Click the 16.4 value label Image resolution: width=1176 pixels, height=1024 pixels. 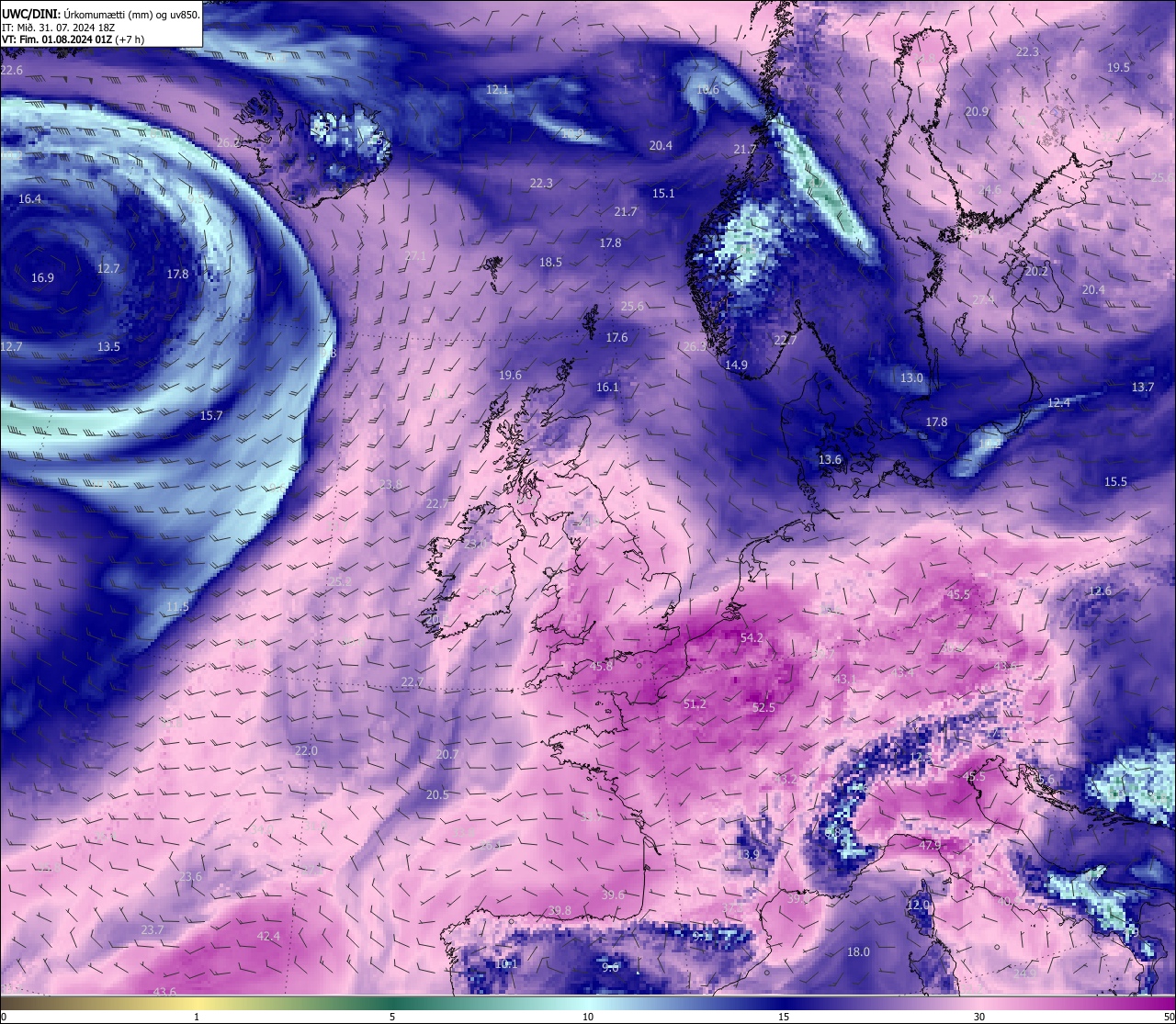29,198
